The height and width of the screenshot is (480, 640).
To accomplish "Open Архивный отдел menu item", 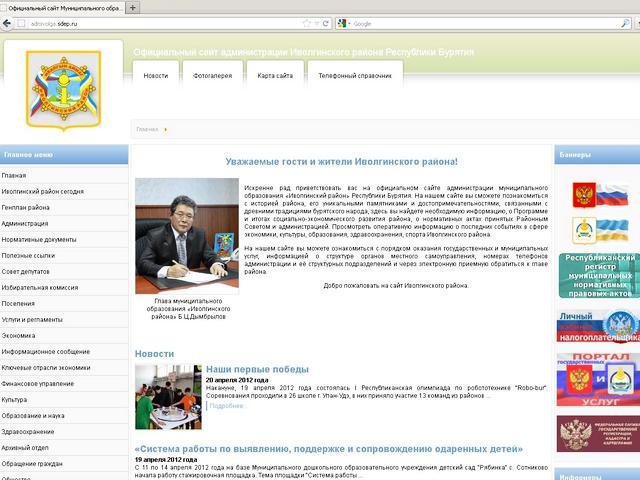I will coord(64,447).
